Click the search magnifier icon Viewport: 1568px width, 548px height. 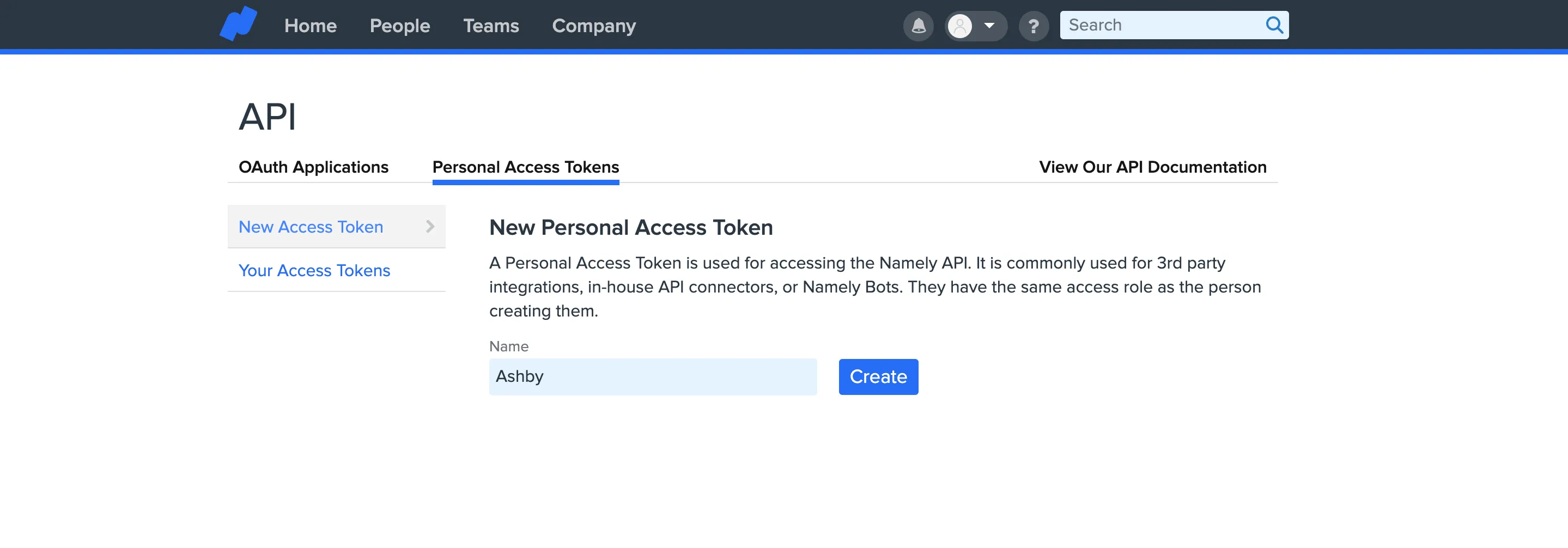tap(1274, 25)
